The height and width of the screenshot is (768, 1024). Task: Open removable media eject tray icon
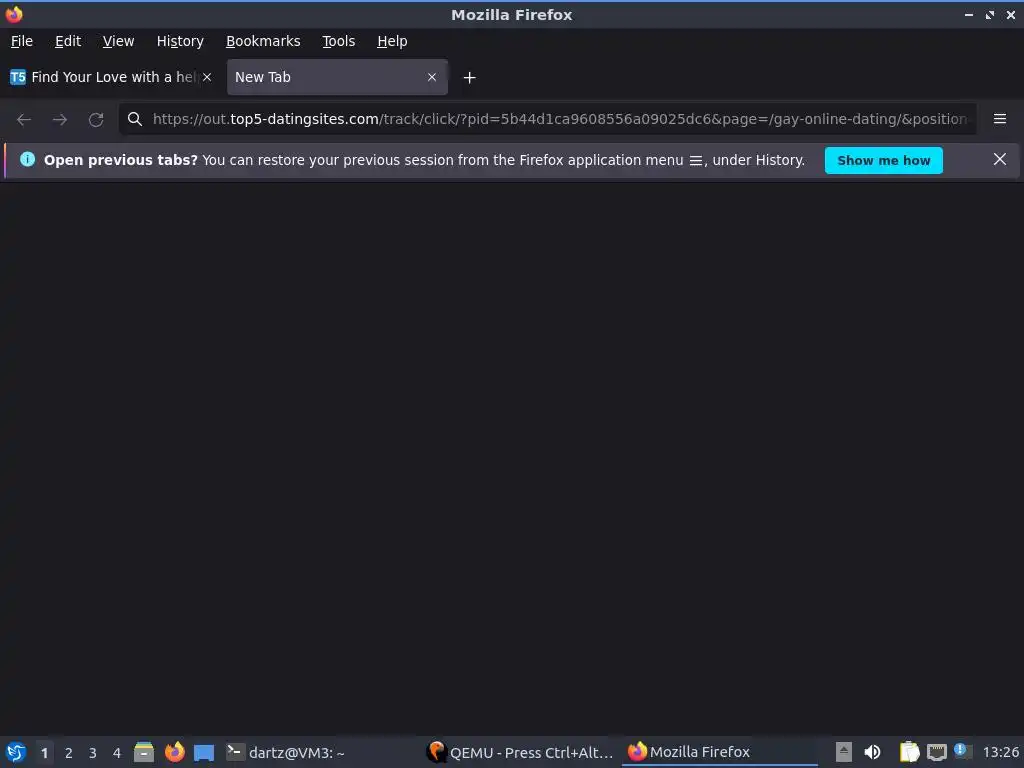click(x=843, y=752)
